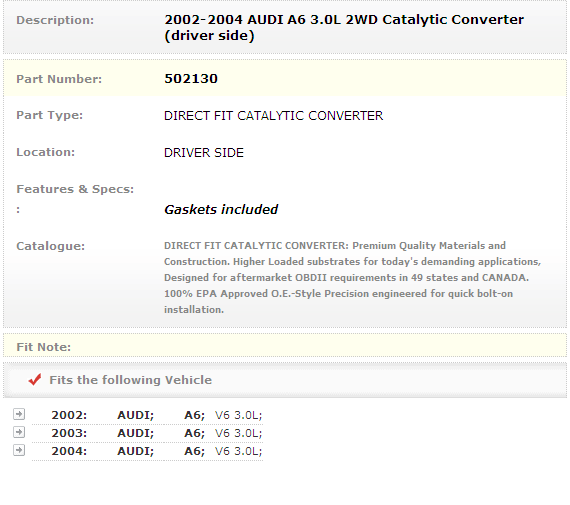This screenshot has width=570, height=505.
Task: Select the DIRECT FIT CATALYTIC CONVERTER part type
Action: click(273, 116)
